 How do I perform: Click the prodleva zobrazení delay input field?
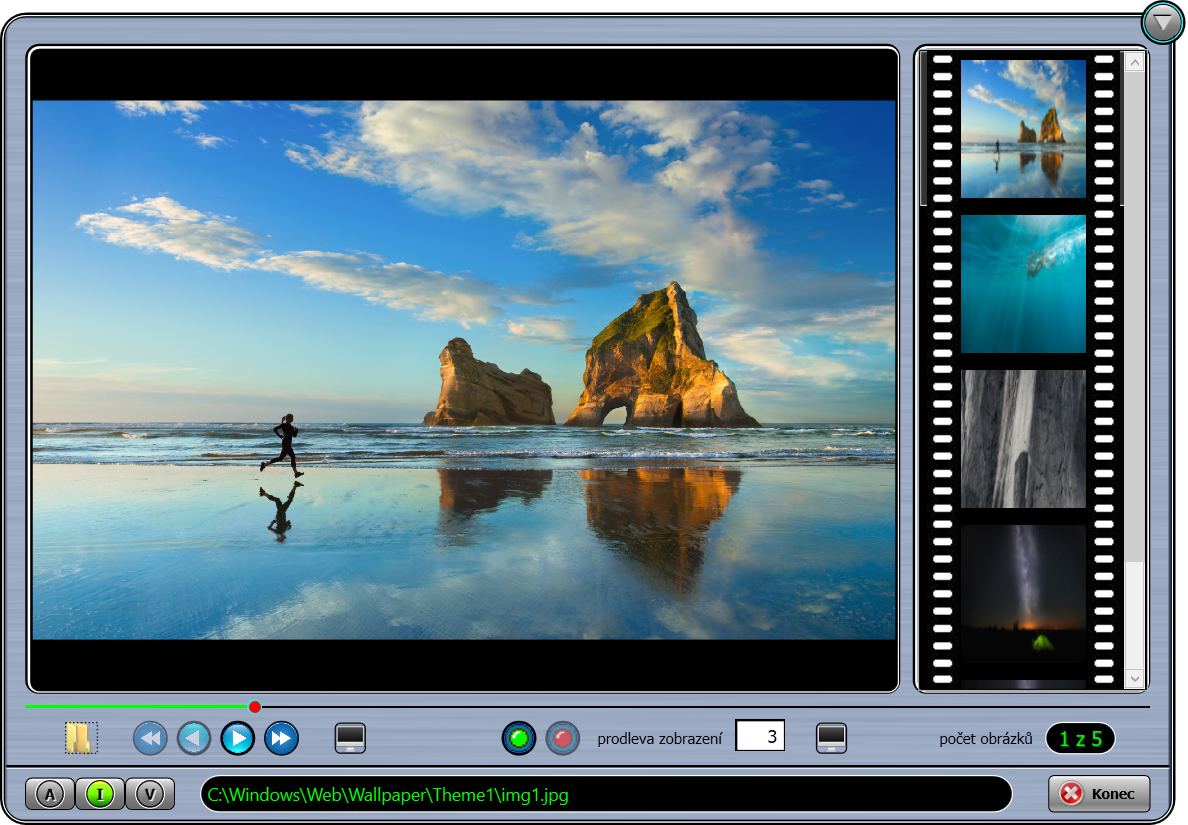(x=760, y=737)
